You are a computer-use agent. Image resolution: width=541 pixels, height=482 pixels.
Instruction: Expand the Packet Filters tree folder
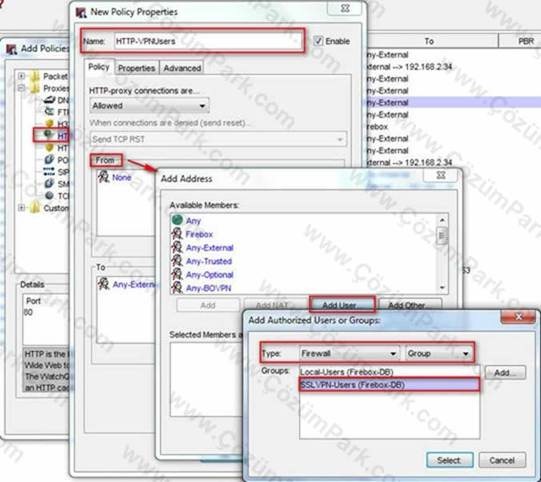click(x=21, y=76)
